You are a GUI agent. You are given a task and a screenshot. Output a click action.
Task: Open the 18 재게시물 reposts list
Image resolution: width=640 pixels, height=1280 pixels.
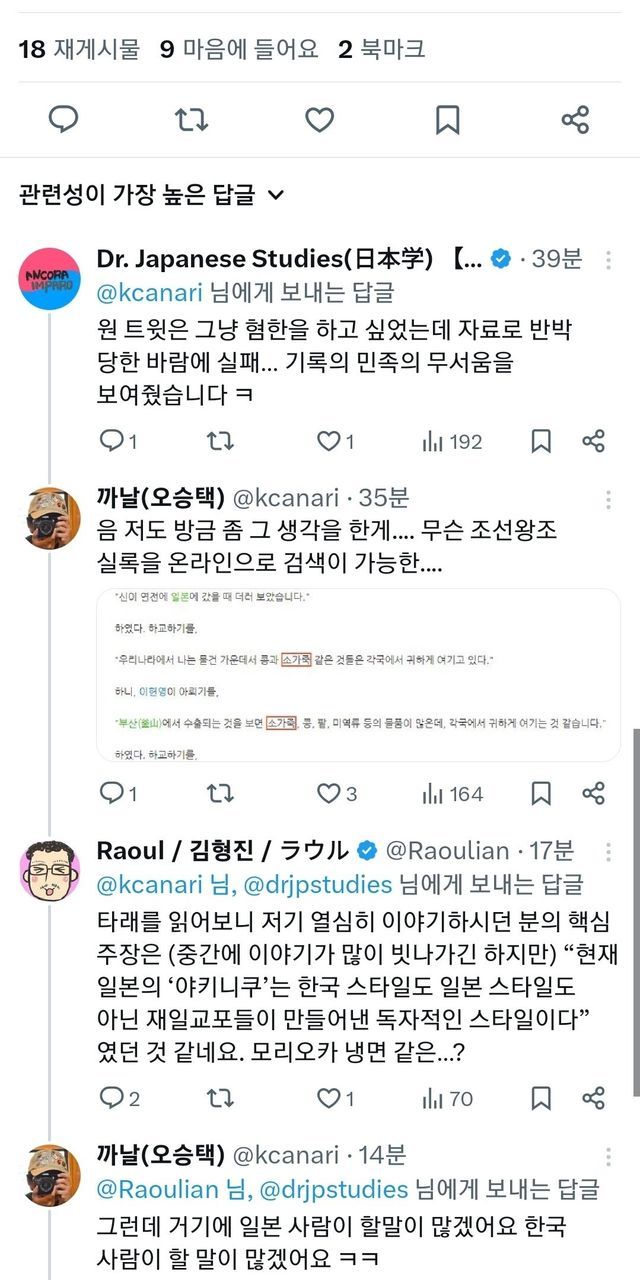80,48
